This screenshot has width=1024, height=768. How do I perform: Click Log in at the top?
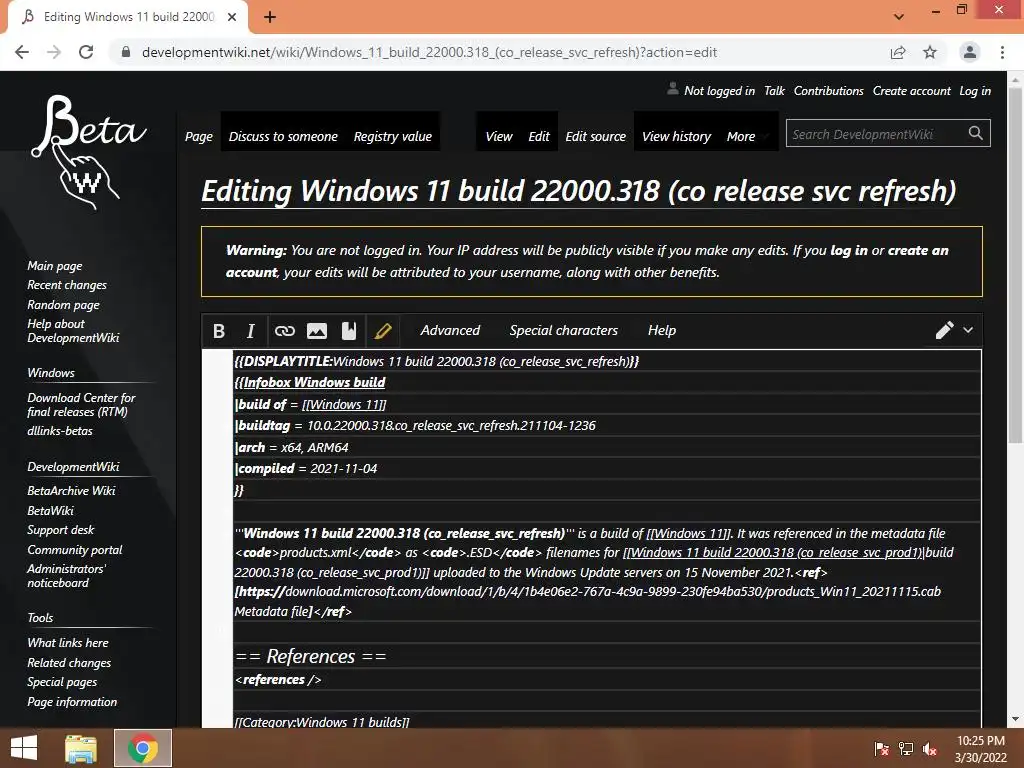point(975,91)
